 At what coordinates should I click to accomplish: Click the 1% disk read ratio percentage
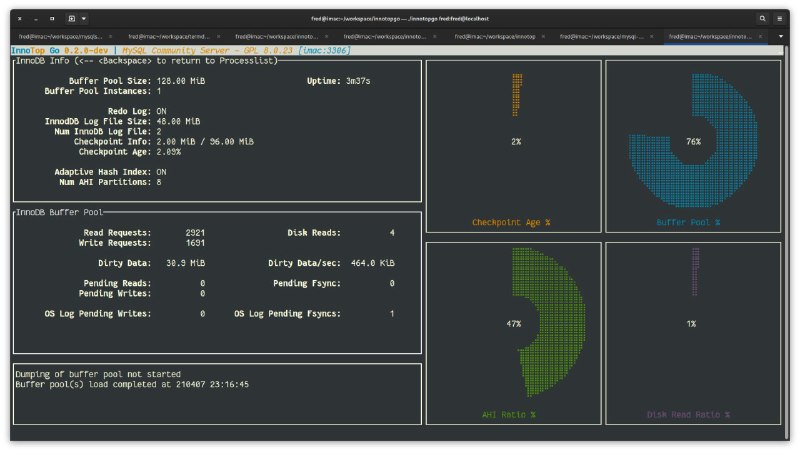pos(691,323)
